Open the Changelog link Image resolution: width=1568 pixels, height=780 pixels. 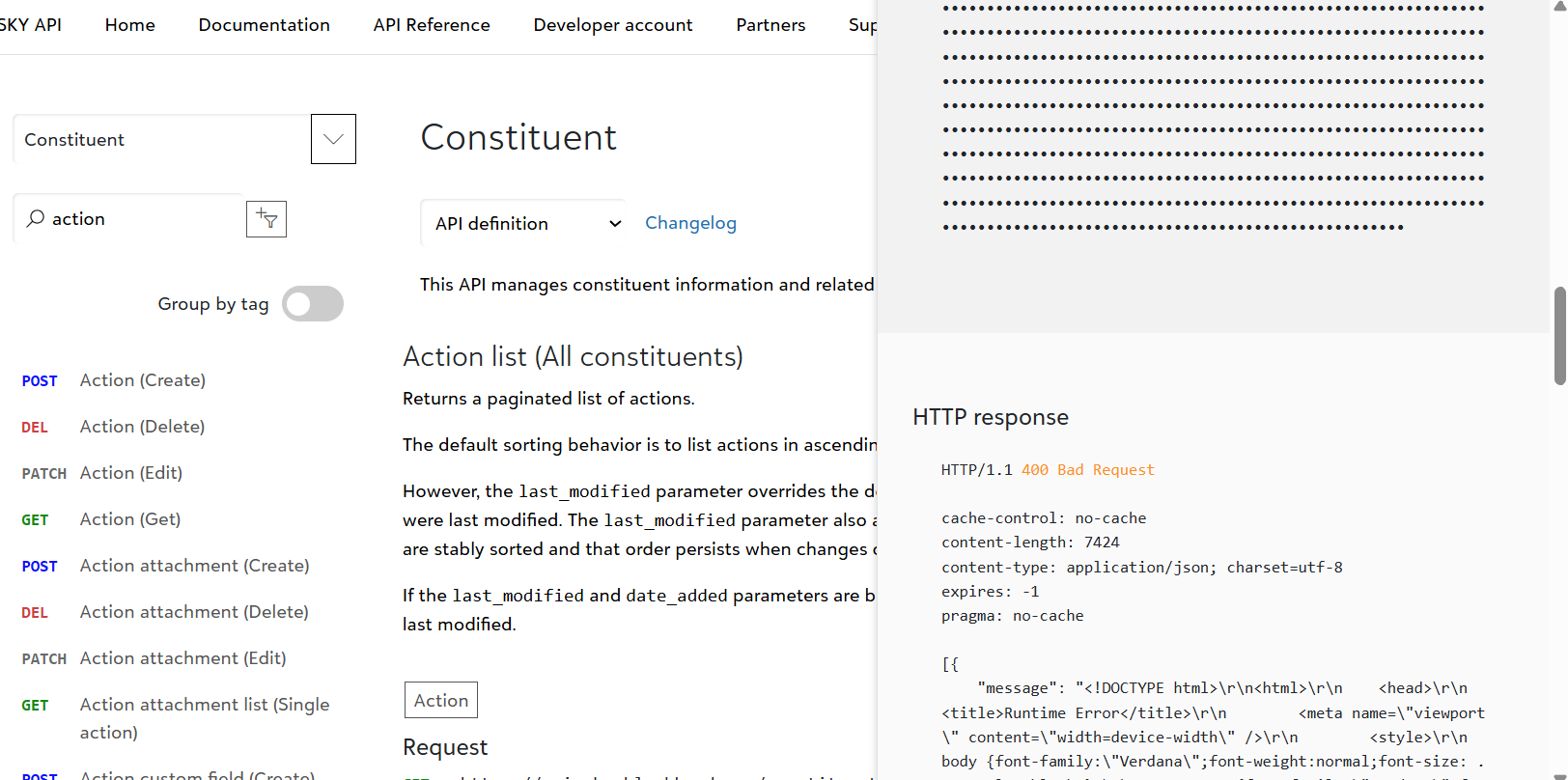point(690,223)
